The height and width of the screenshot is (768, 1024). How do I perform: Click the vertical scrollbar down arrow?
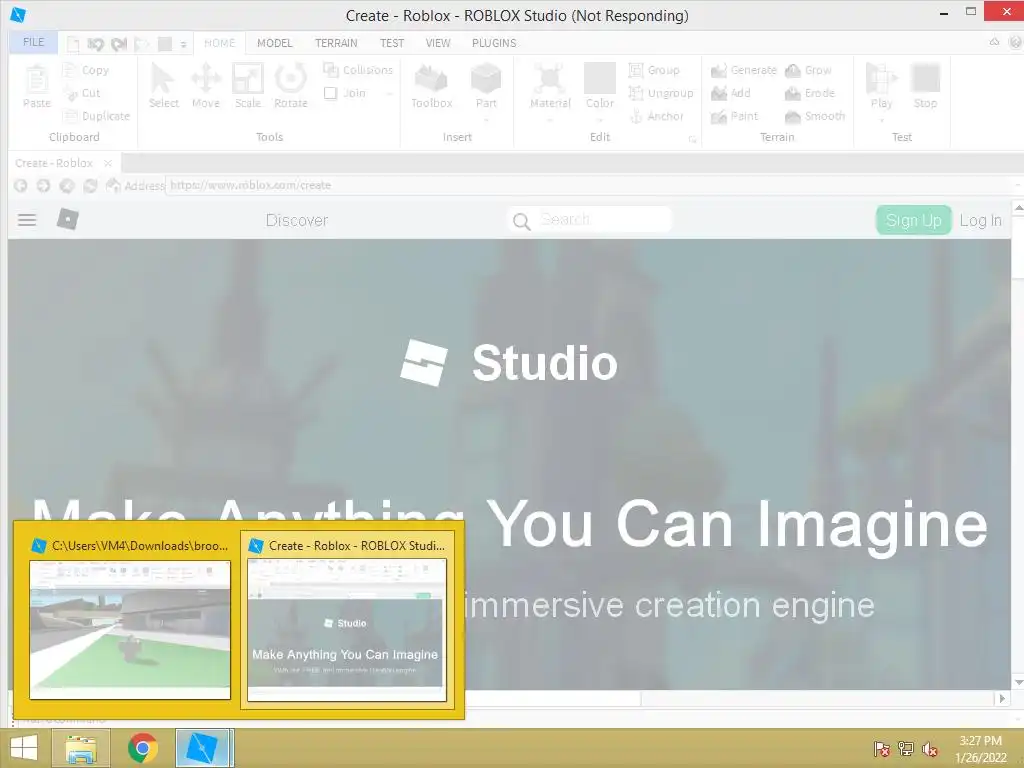[x=1017, y=682]
